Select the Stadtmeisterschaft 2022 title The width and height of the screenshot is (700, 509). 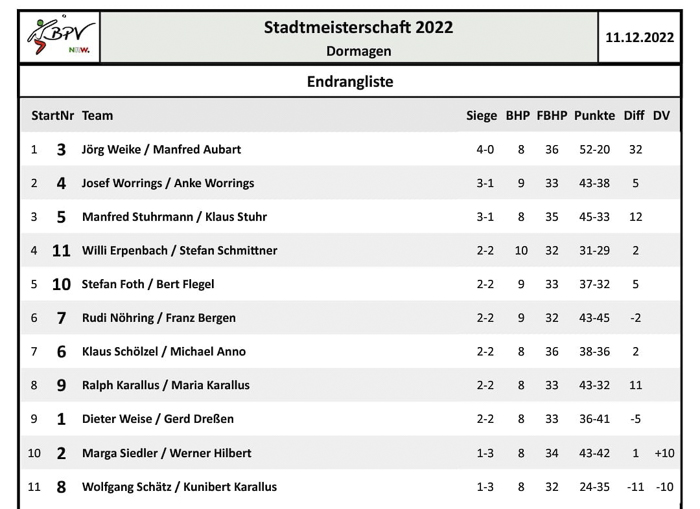point(358,27)
